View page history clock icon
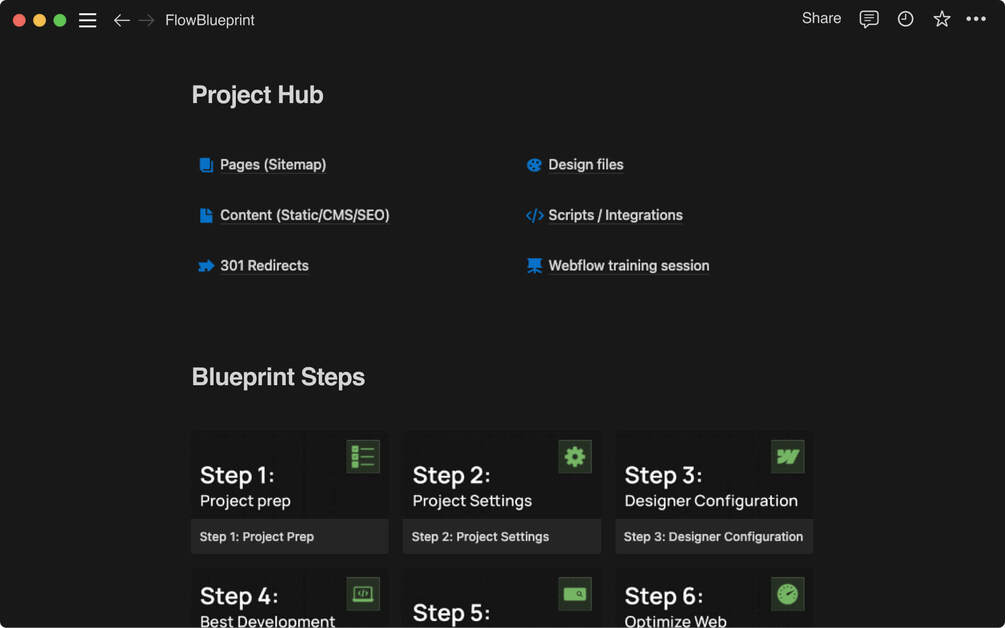1005x628 pixels. tap(905, 19)
